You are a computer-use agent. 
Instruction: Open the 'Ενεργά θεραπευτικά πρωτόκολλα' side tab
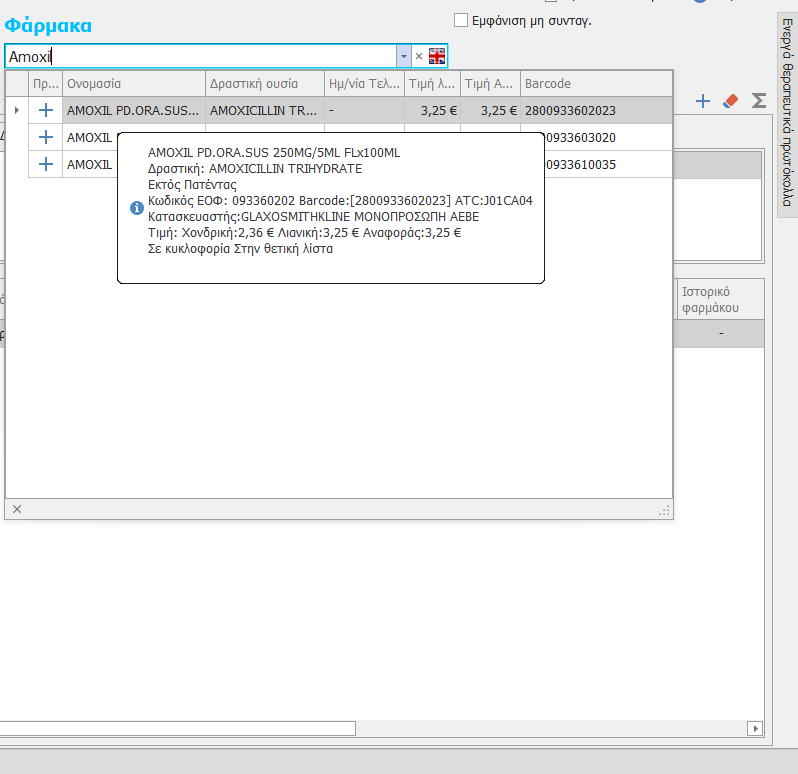point(787,113)
